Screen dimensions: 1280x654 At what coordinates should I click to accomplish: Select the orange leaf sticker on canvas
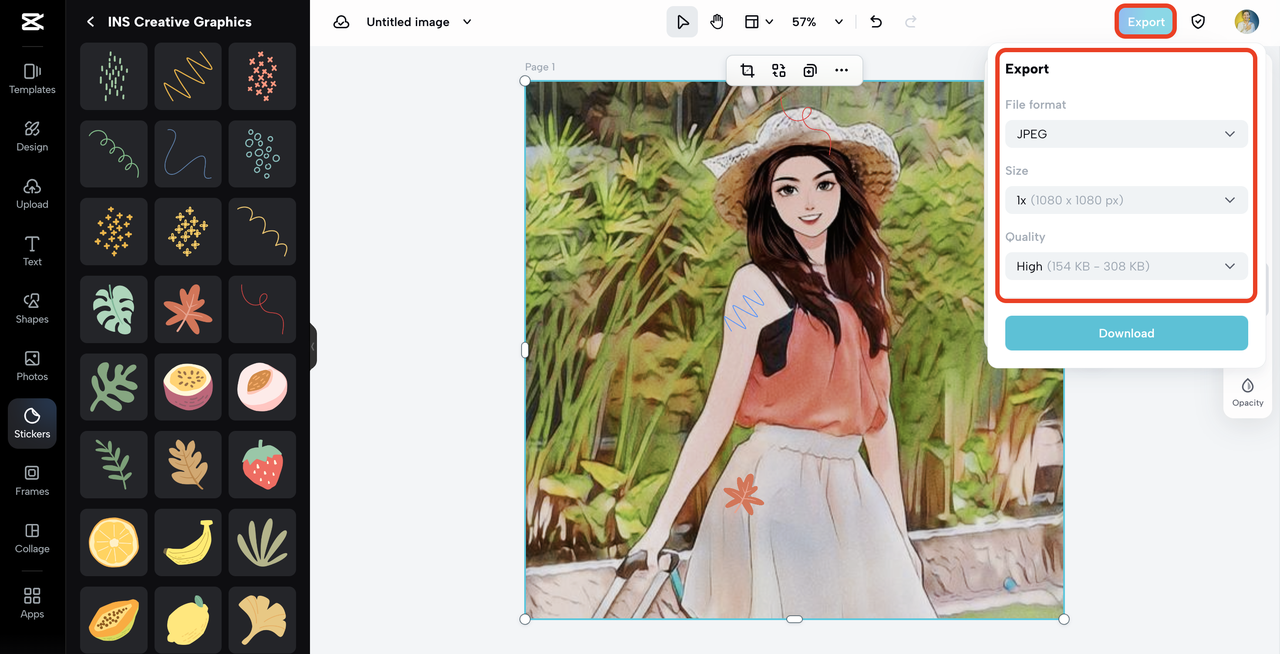click(x=743, y=493)
